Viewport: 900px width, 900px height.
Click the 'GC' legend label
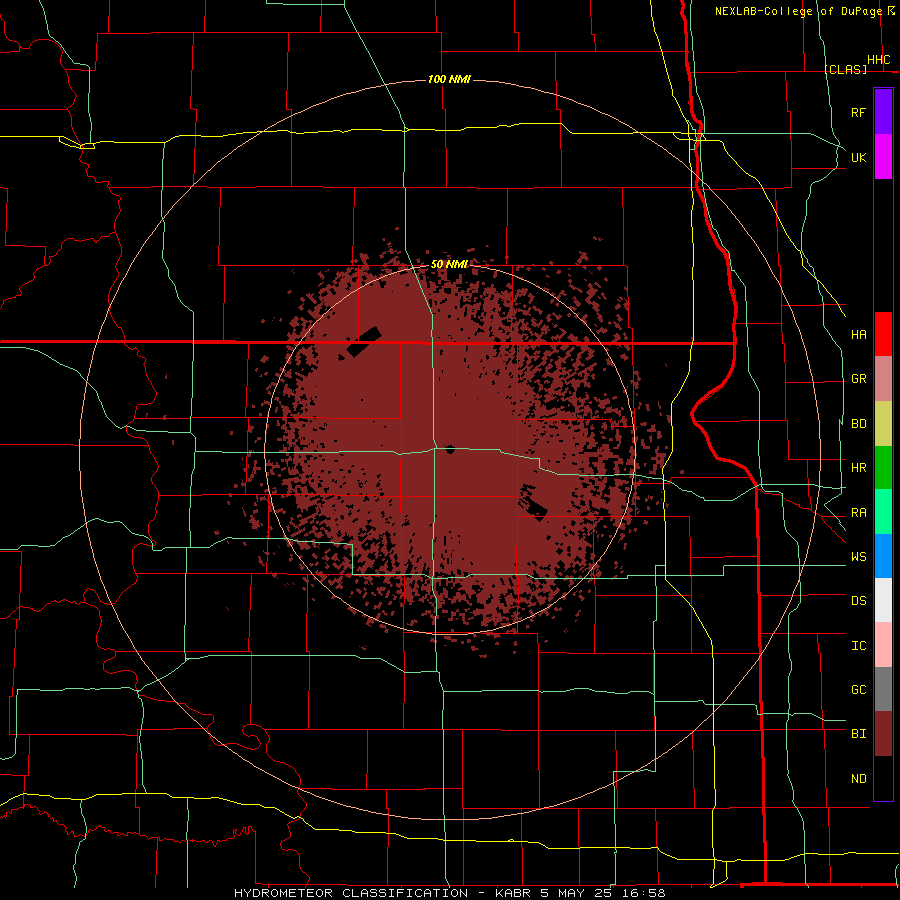pos(858,690)
